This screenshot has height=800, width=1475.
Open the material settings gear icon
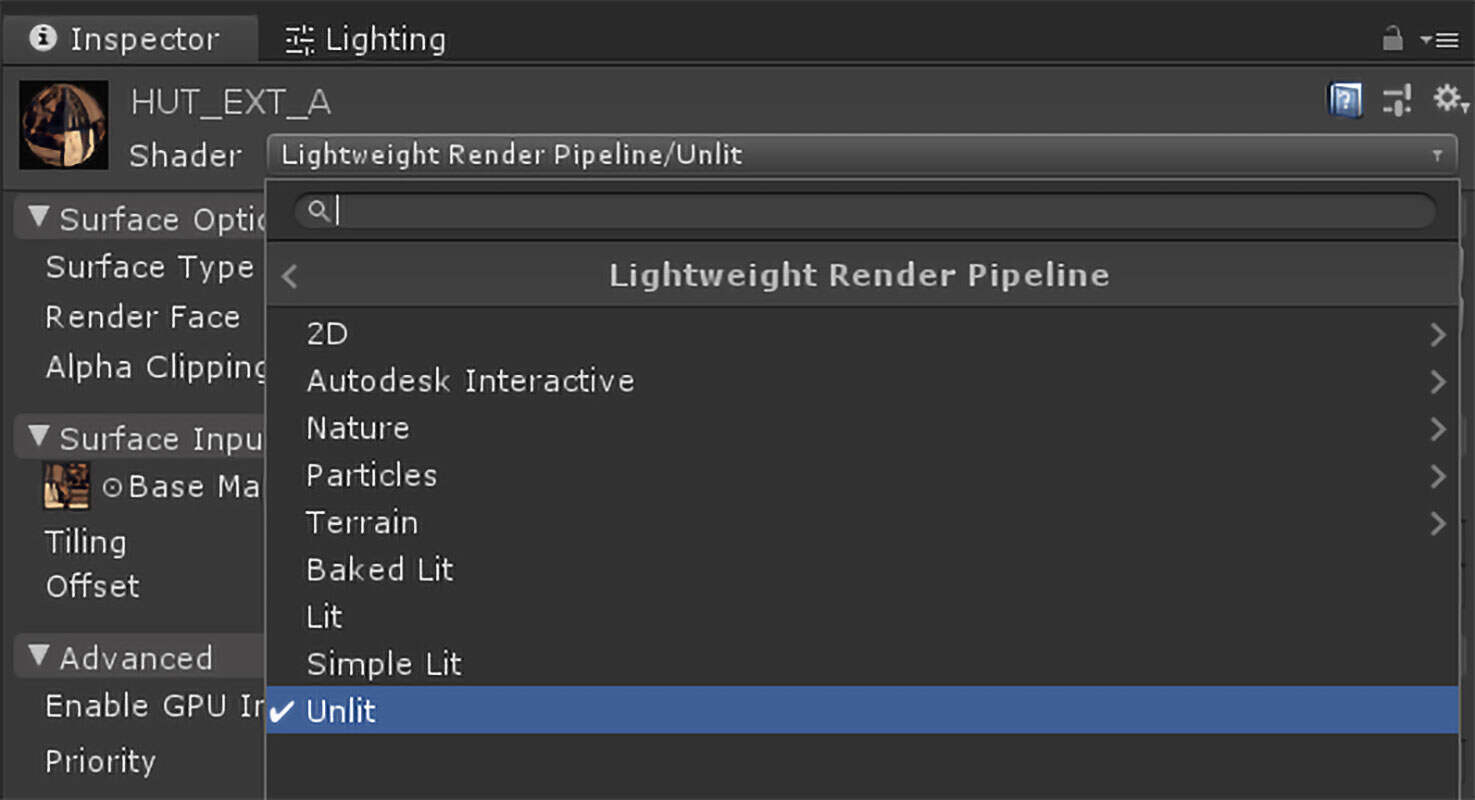(1449, 99)
